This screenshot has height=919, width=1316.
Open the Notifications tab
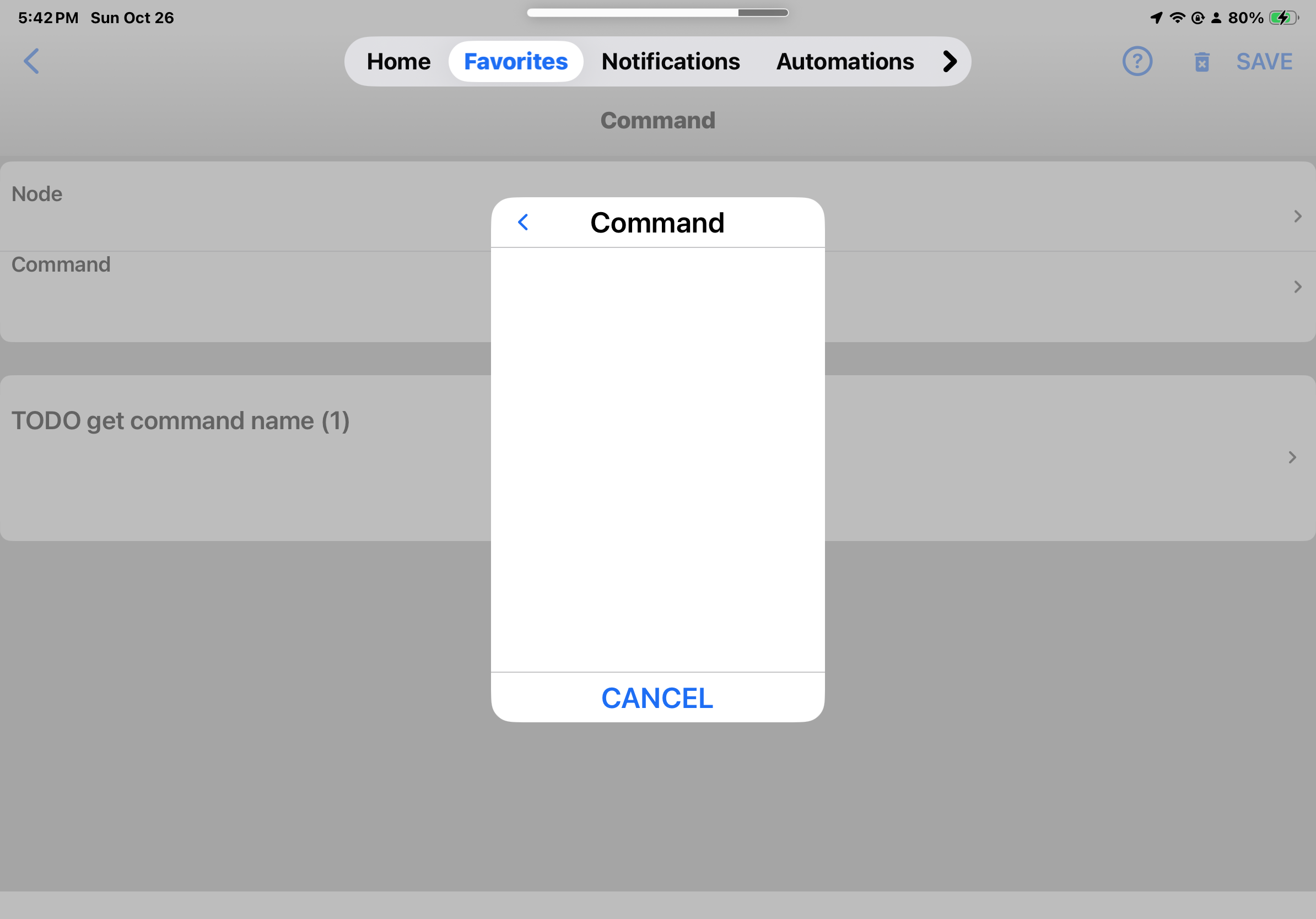click(671, 61)
